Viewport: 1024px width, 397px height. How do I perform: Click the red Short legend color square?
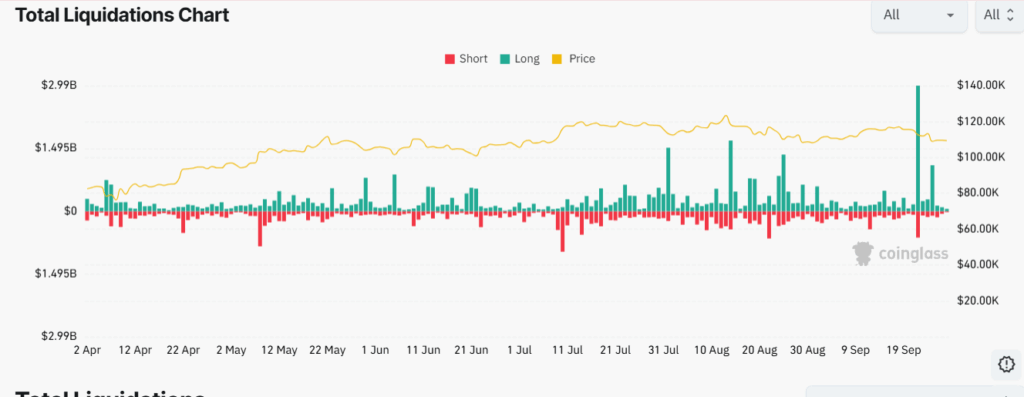[x=449, y=59]
